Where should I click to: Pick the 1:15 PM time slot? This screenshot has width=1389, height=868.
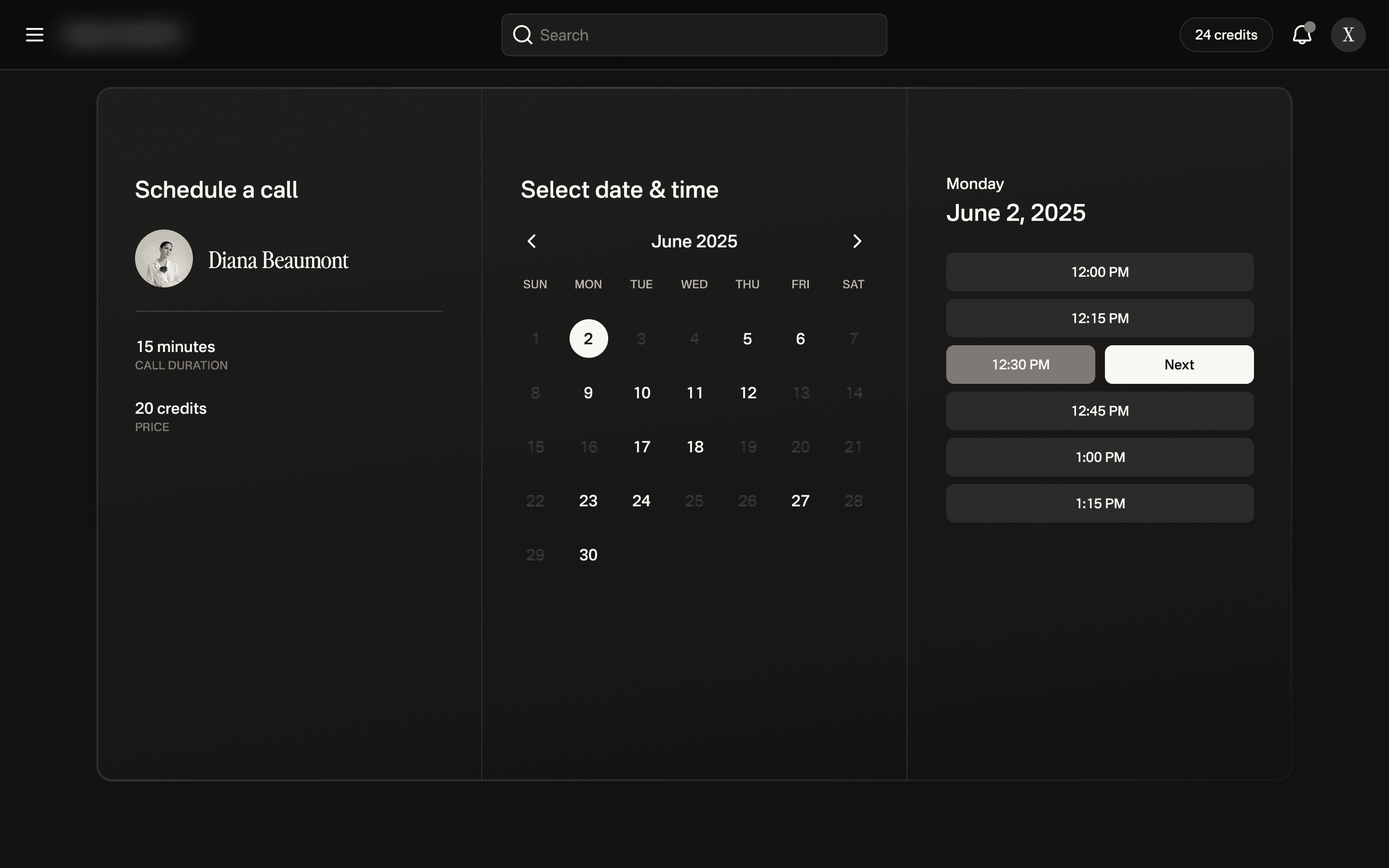point(1099,503)
